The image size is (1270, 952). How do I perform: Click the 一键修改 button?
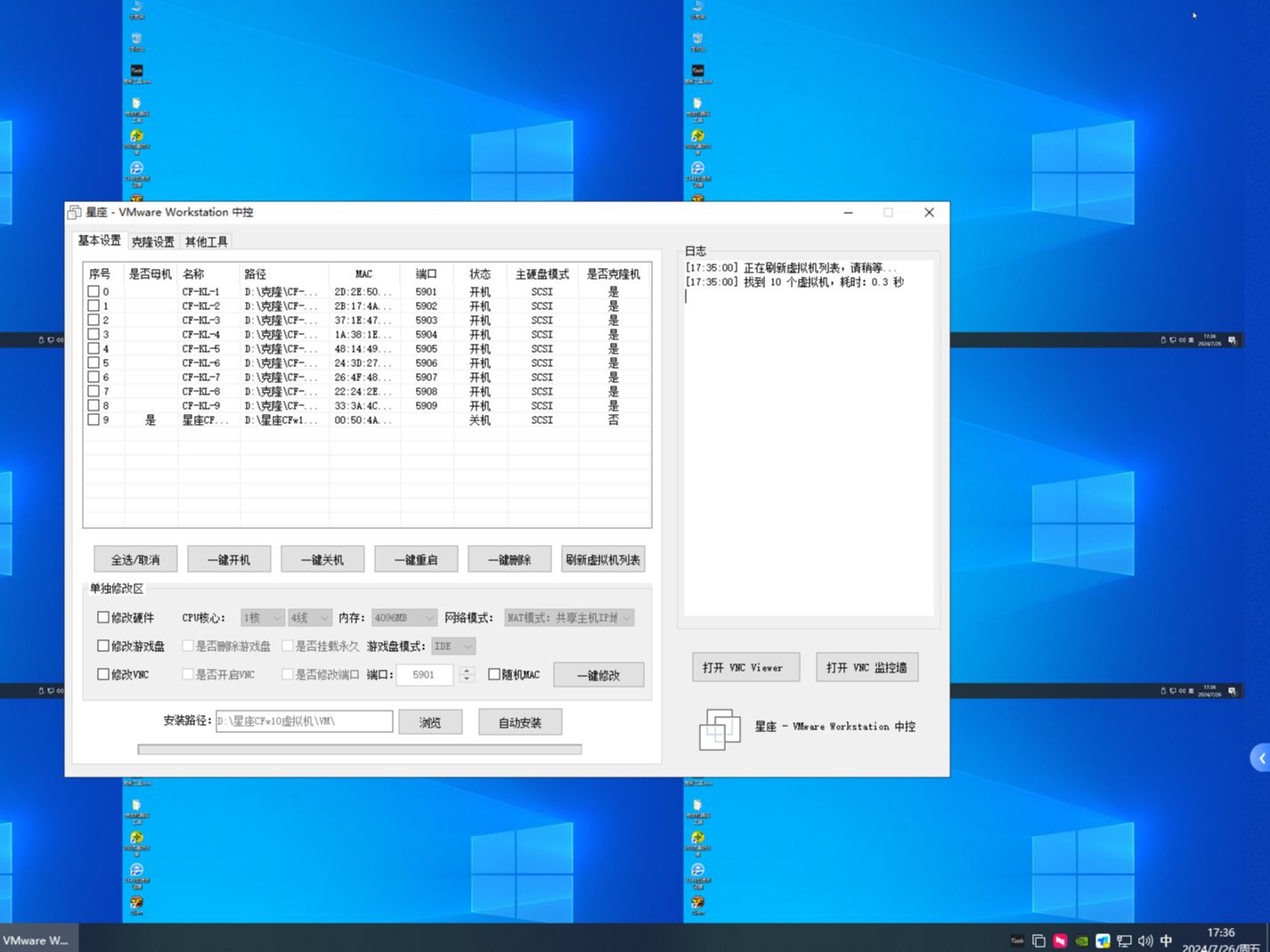[598, 675]
